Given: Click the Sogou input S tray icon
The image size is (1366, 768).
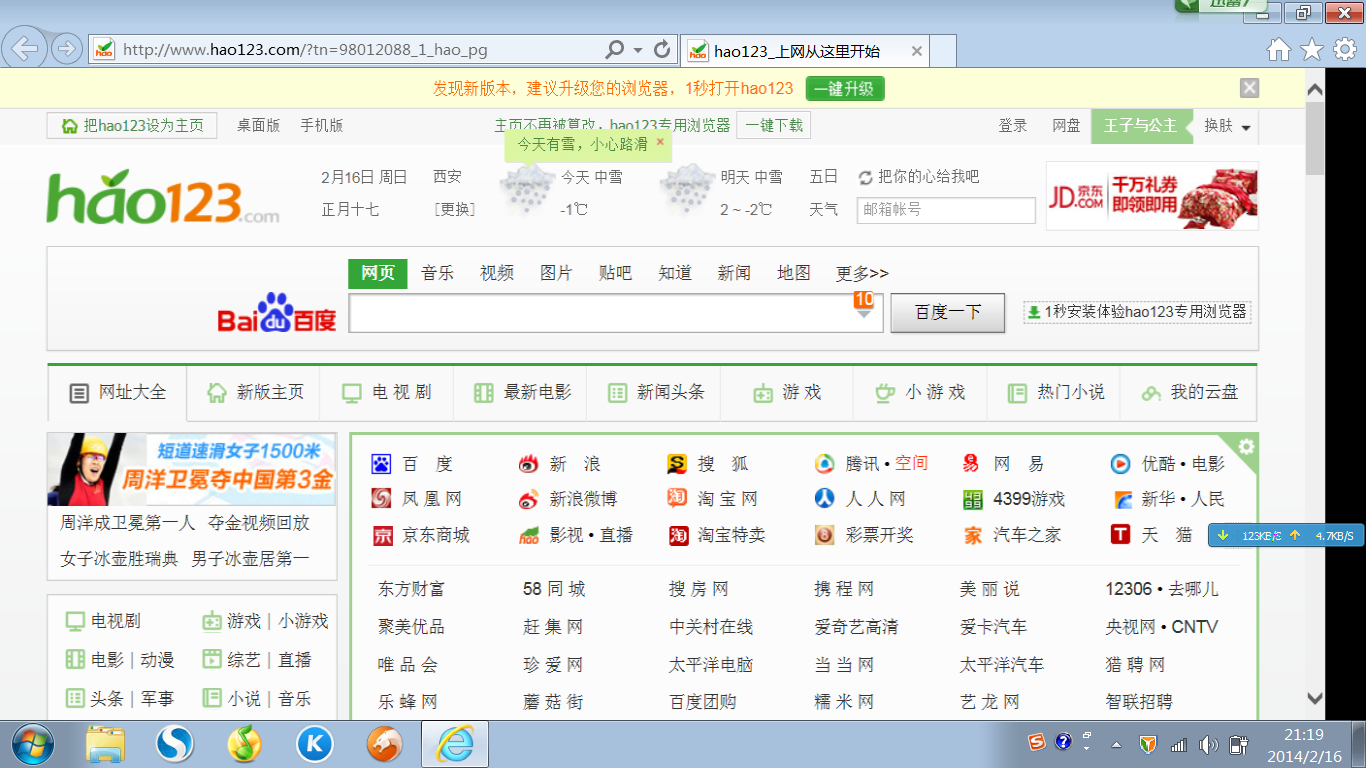Looking at the screenshot, I should 1038,742.
